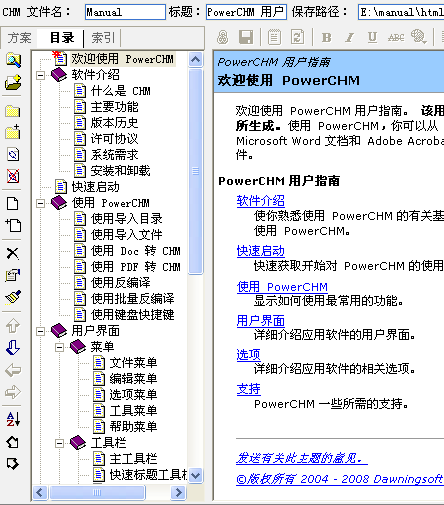The height and width of the screenshot is (505, 444).
Task: Click scroll right arrow of tree panel
Action: point(179,492)
